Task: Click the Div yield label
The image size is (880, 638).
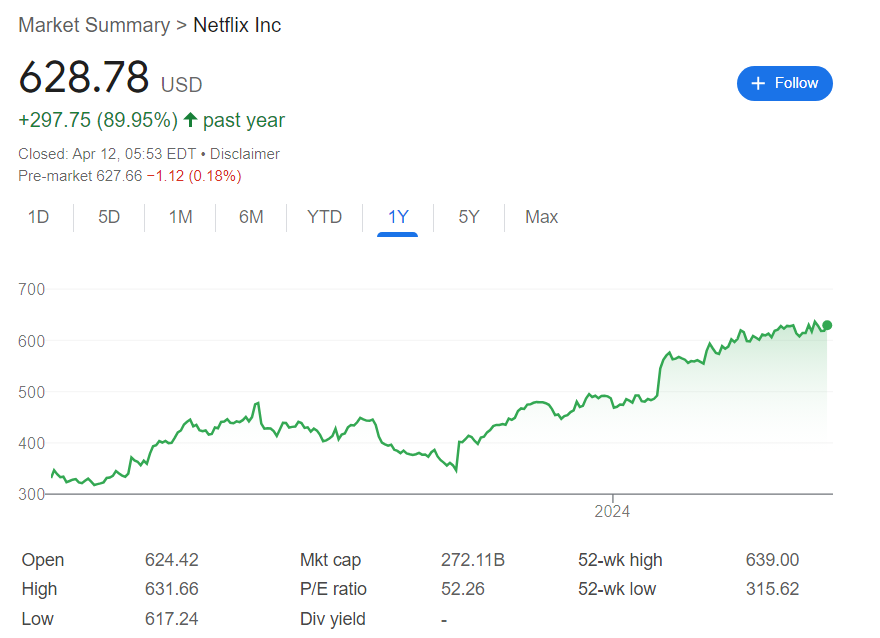Action: 333,619
